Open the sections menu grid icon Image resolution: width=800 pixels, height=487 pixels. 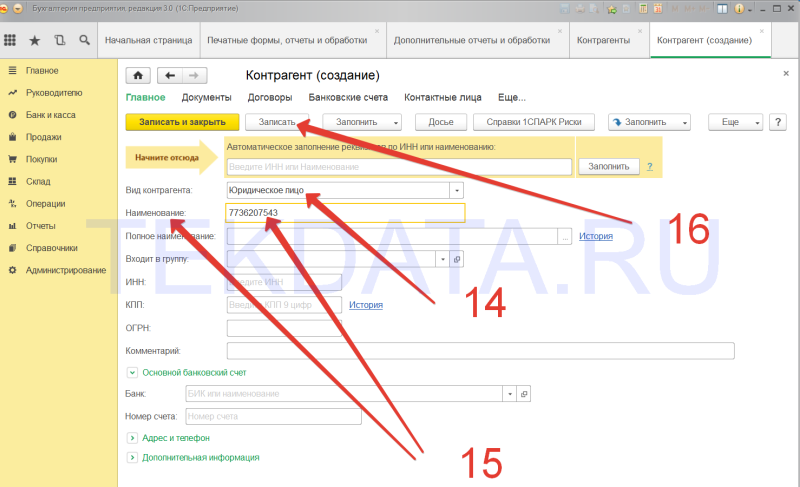point(10,40)
